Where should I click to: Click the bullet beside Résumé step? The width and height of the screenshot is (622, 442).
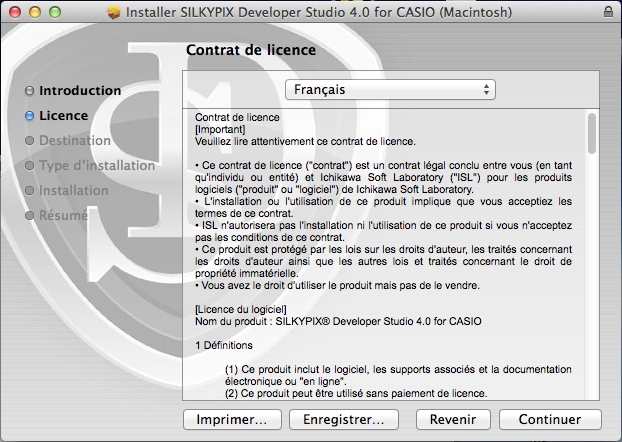[x=30, y=216]
